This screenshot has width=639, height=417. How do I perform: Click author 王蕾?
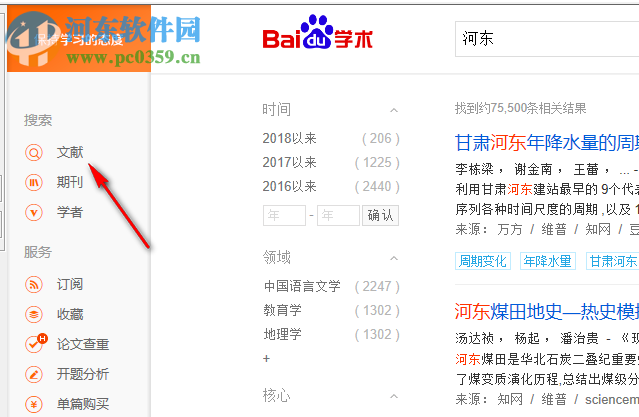[586, 169]
